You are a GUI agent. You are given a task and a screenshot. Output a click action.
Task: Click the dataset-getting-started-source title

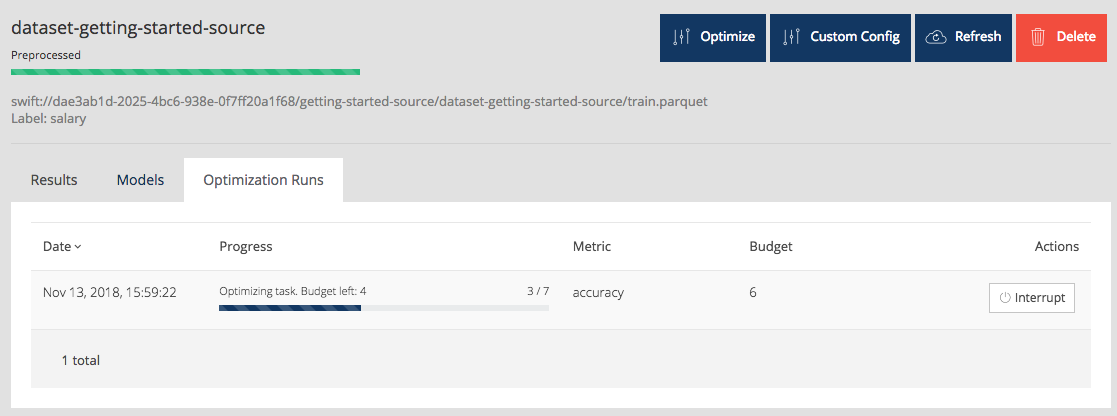[138, 28]
